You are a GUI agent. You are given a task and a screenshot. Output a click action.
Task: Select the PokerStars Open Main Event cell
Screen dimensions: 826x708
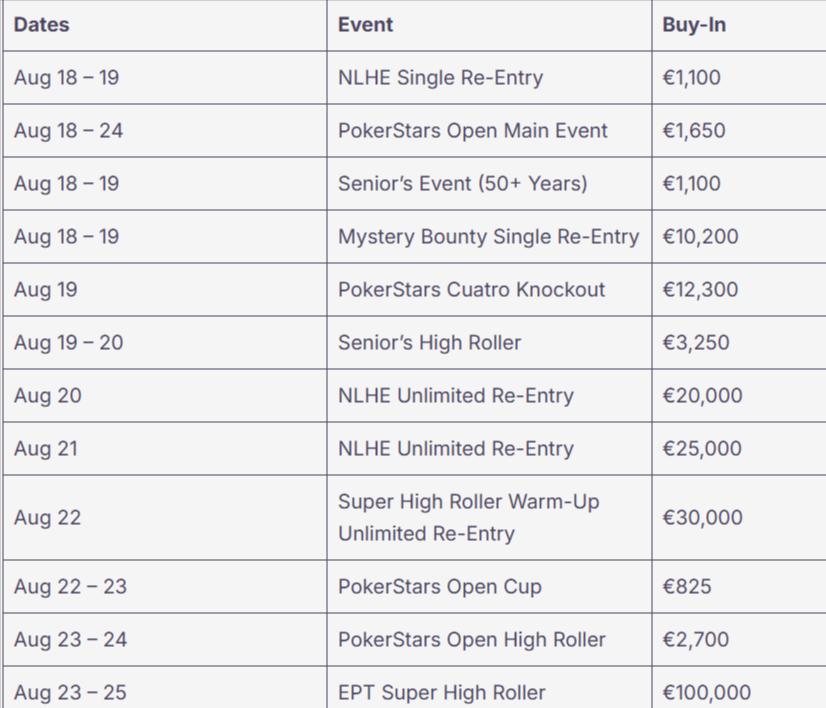pos(473,131)
